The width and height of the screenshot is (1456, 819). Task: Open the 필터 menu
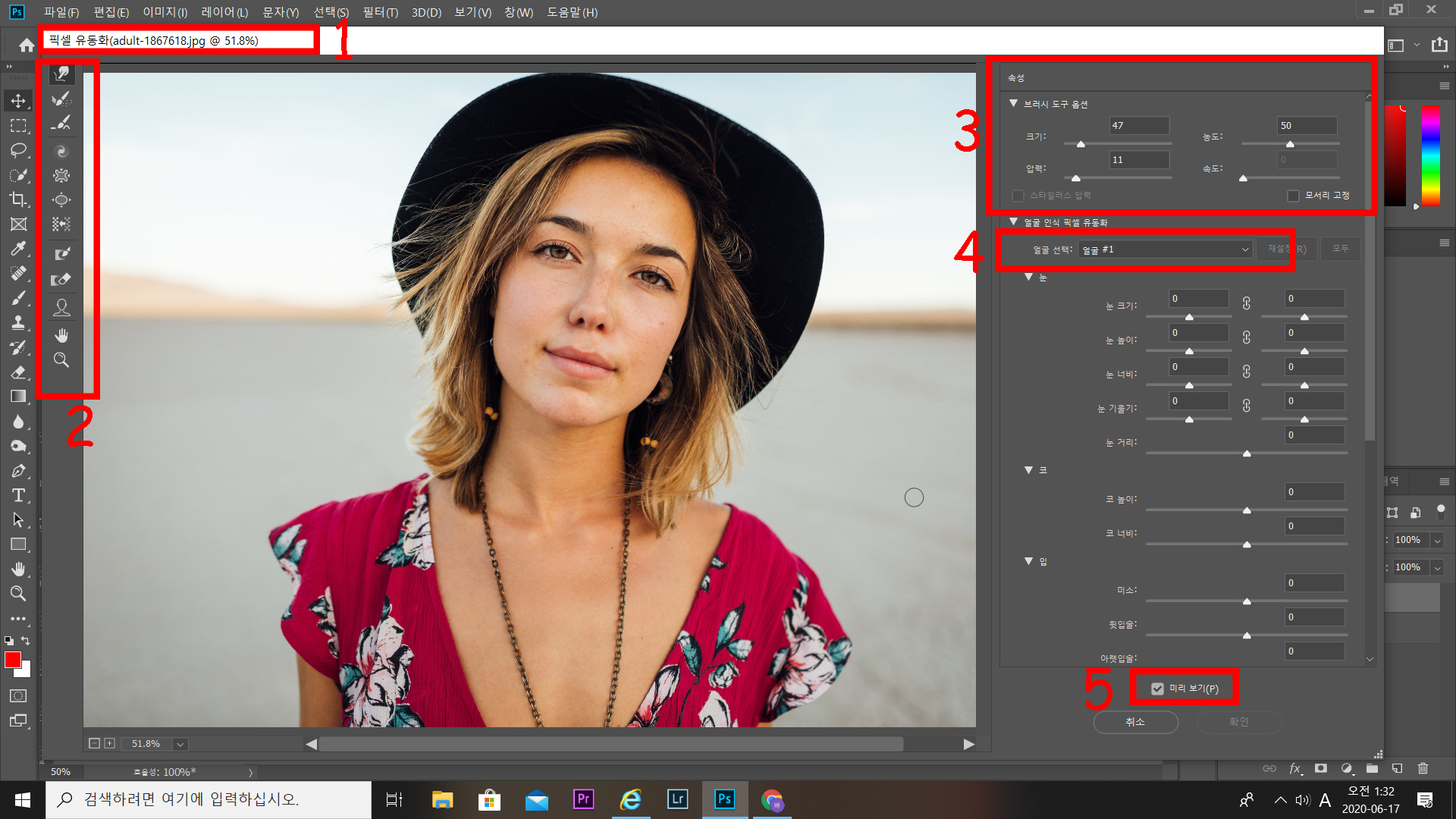[x=380, y=12]
